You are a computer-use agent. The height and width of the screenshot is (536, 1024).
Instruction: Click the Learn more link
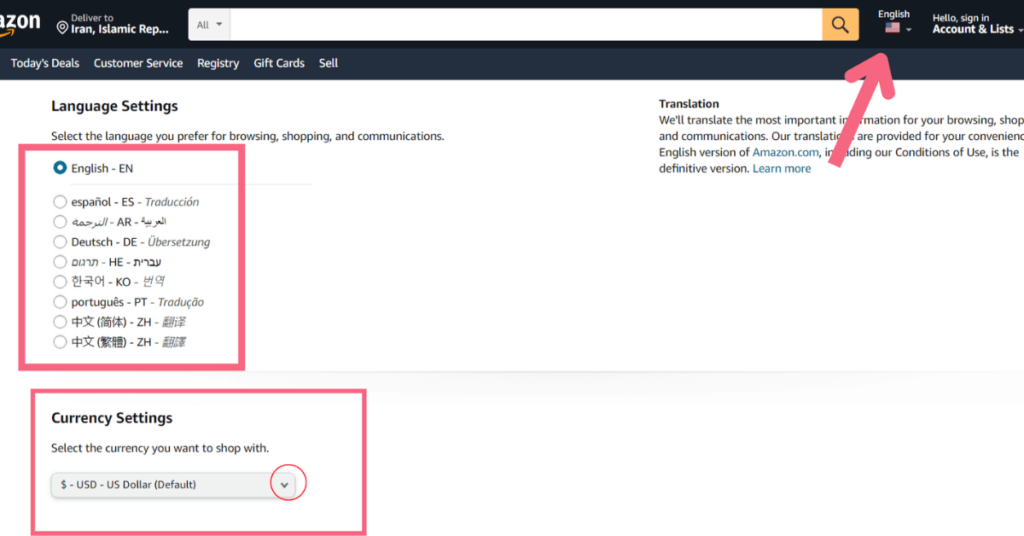pyautogui.click(x=781, y=168)
